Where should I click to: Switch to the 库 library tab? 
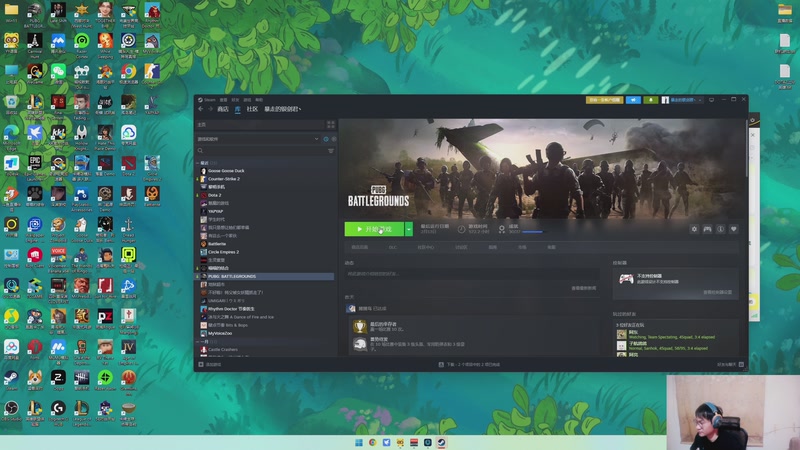[238, 109]
